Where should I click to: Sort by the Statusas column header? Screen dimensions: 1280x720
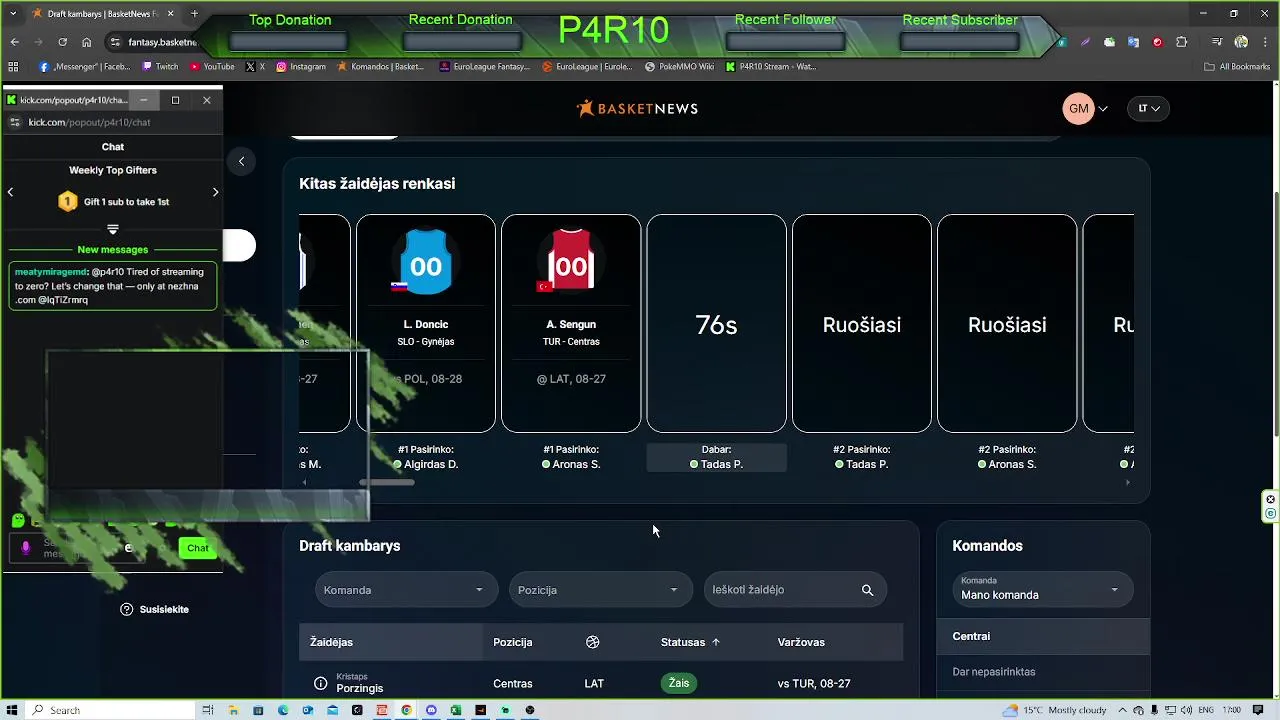tap(690, 642)
